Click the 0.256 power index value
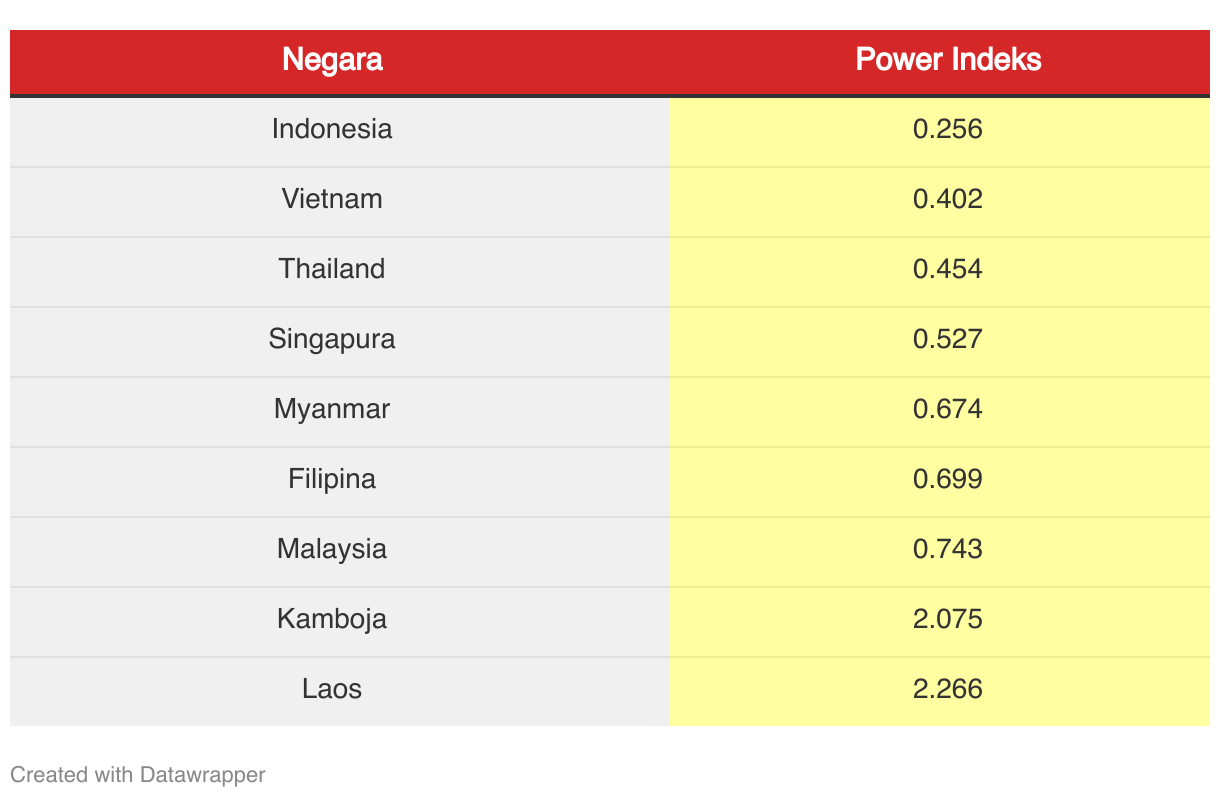Screen dimensions: 1220x798 click(948, 129)
